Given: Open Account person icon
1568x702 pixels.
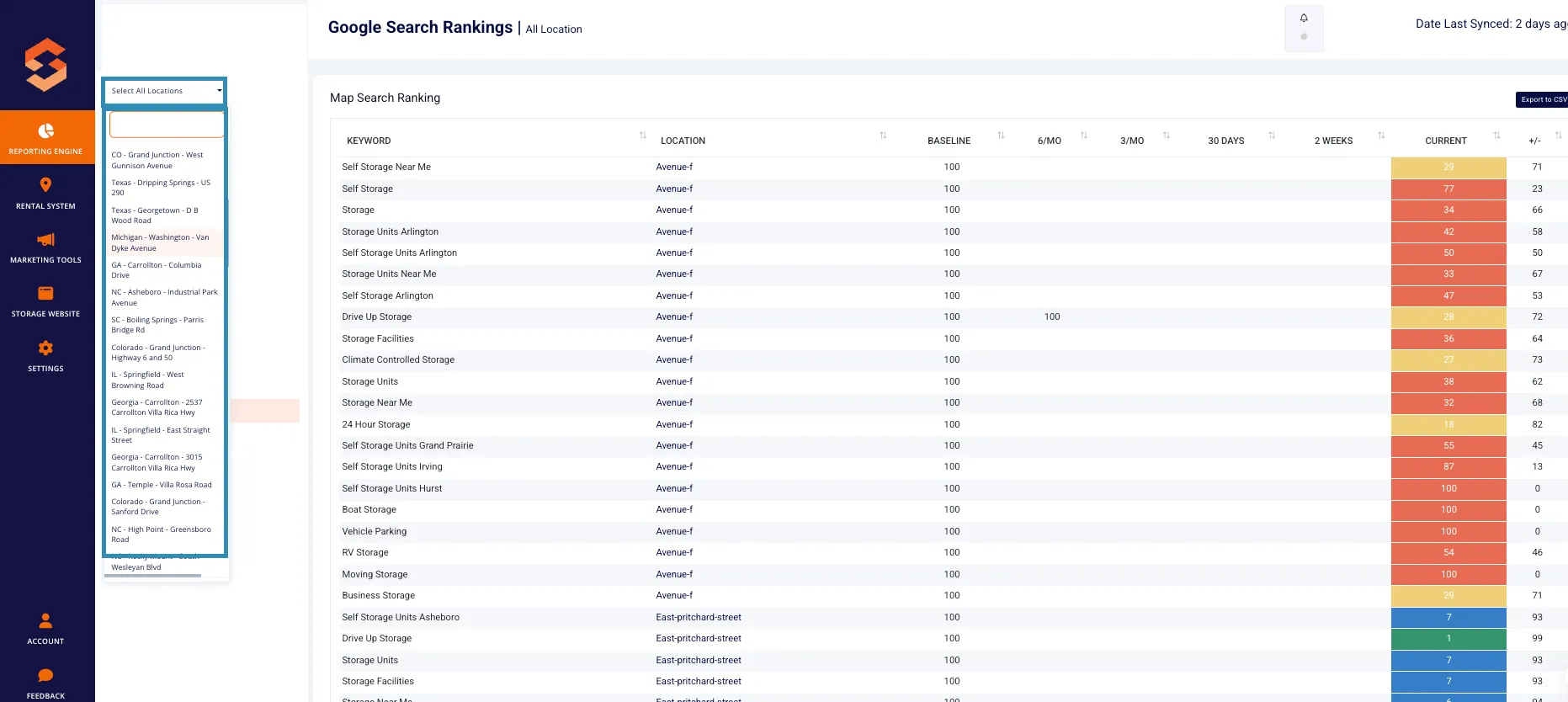Looking at the screenshot, I should (x=45, y=620).
